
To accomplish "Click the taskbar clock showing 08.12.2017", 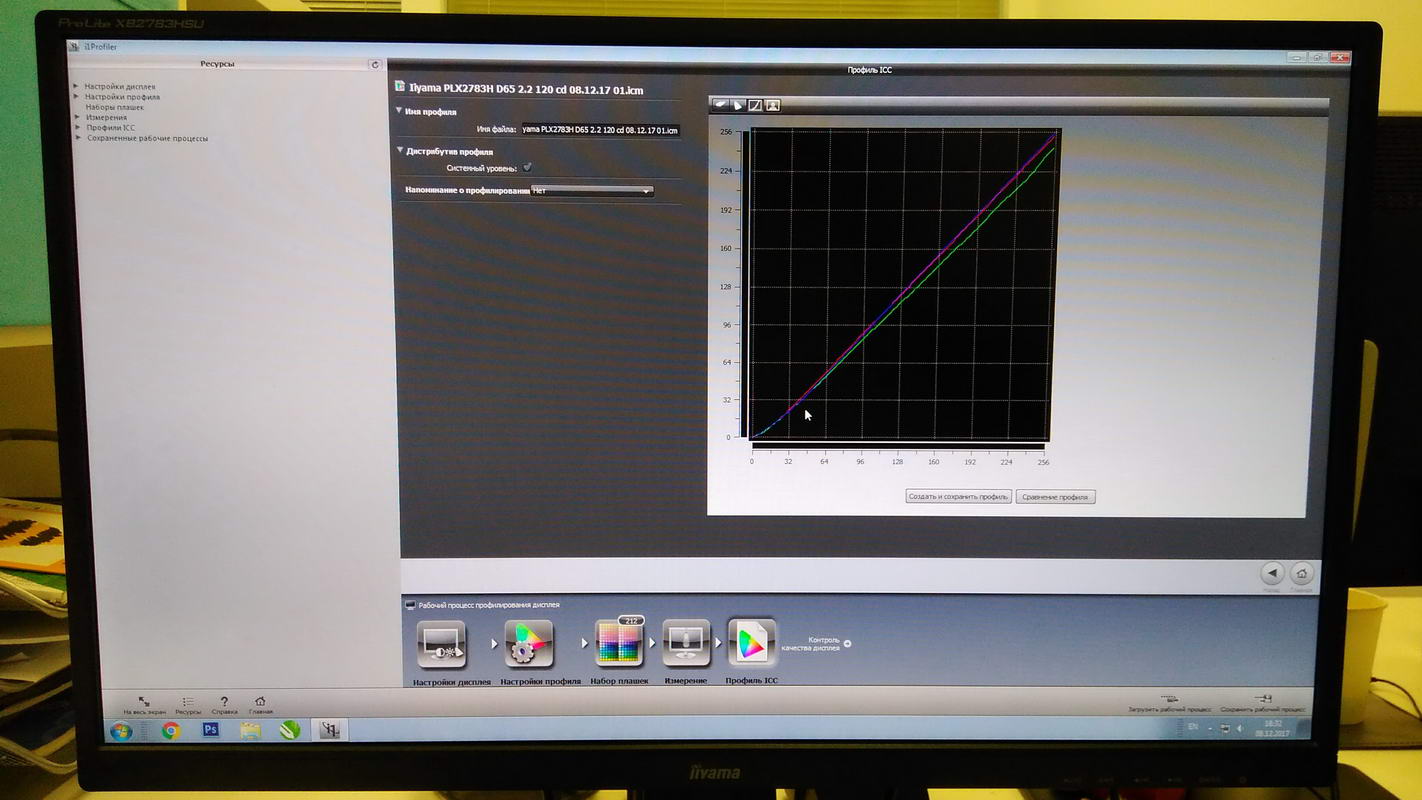I will pos(1272,727).
